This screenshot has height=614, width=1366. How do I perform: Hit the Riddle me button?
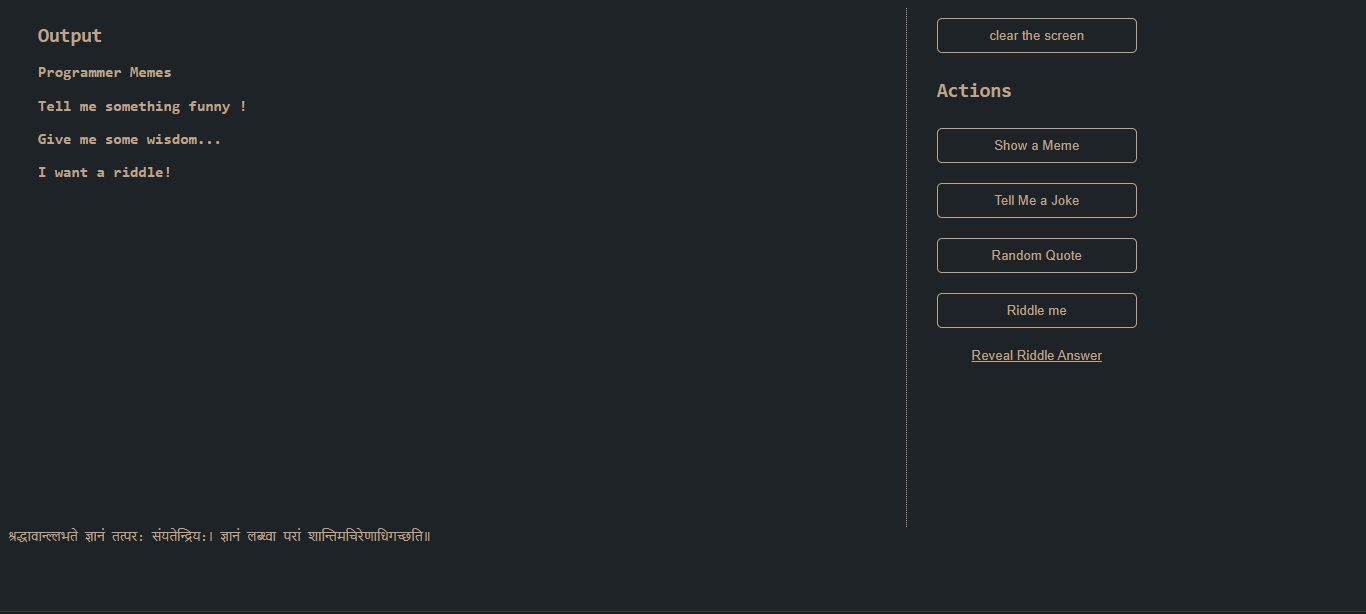[1036, 310]
